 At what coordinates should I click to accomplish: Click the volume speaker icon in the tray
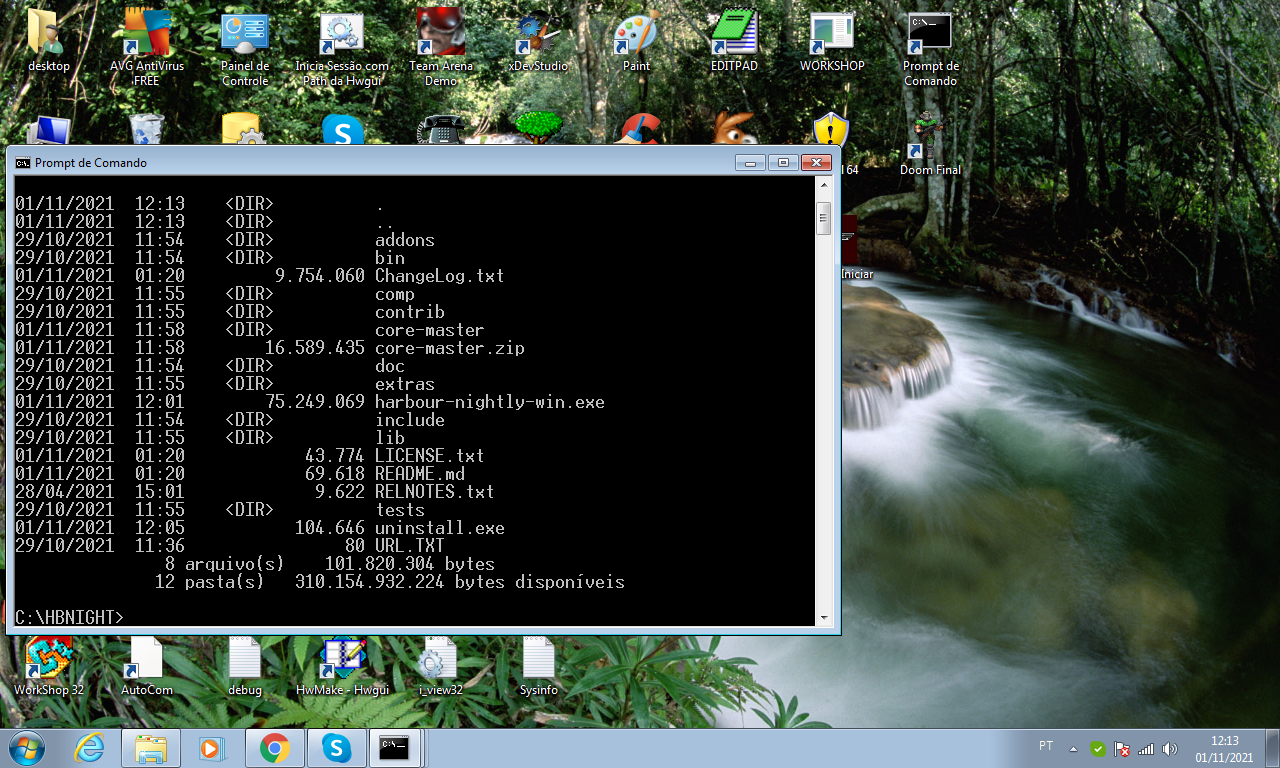[1170, 749]
